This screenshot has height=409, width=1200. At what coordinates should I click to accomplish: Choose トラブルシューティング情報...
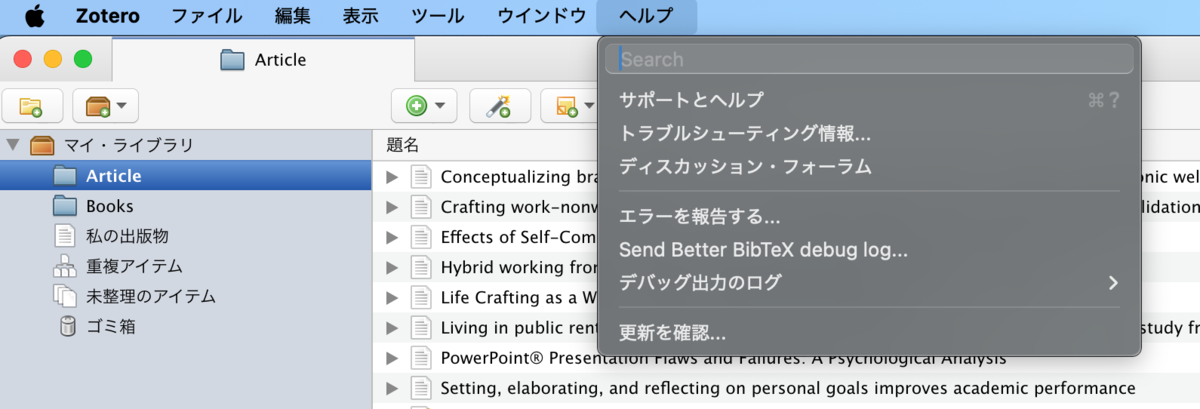coord(869,133)
